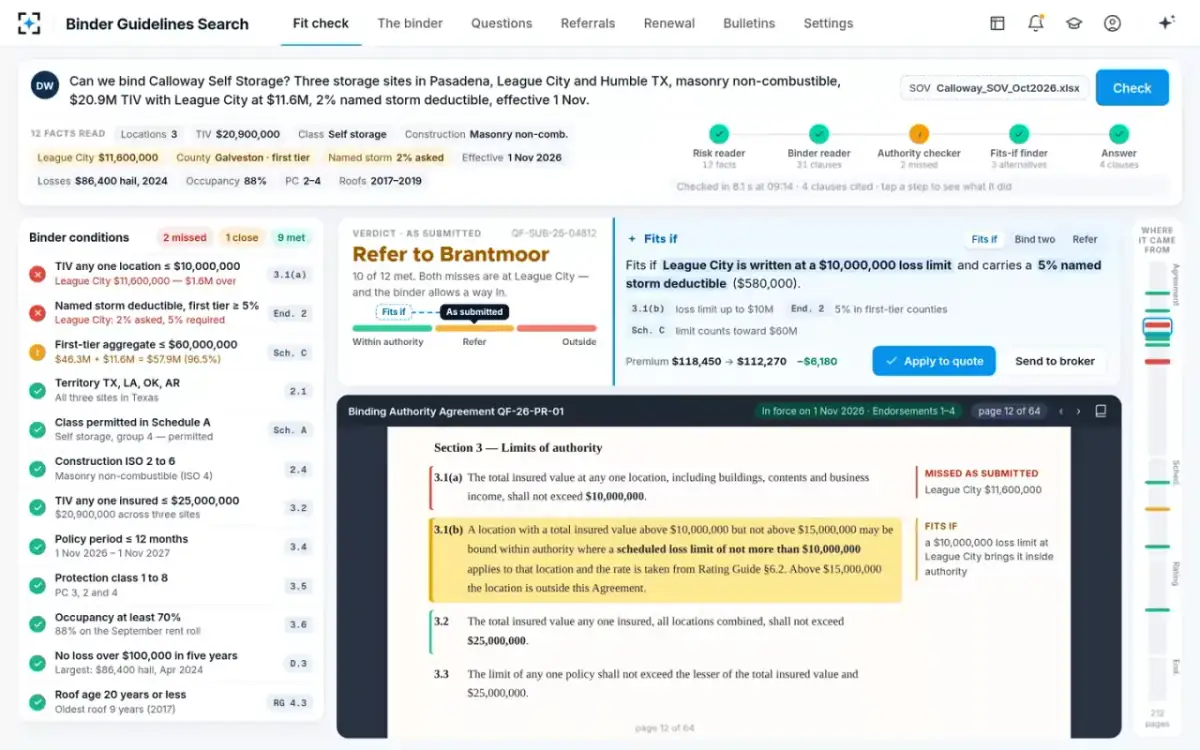Open clause tag End. 2 in conditions list
The width and height of the screenshot is (1200, 750).
pyautogui.click(x=290, y=313)
